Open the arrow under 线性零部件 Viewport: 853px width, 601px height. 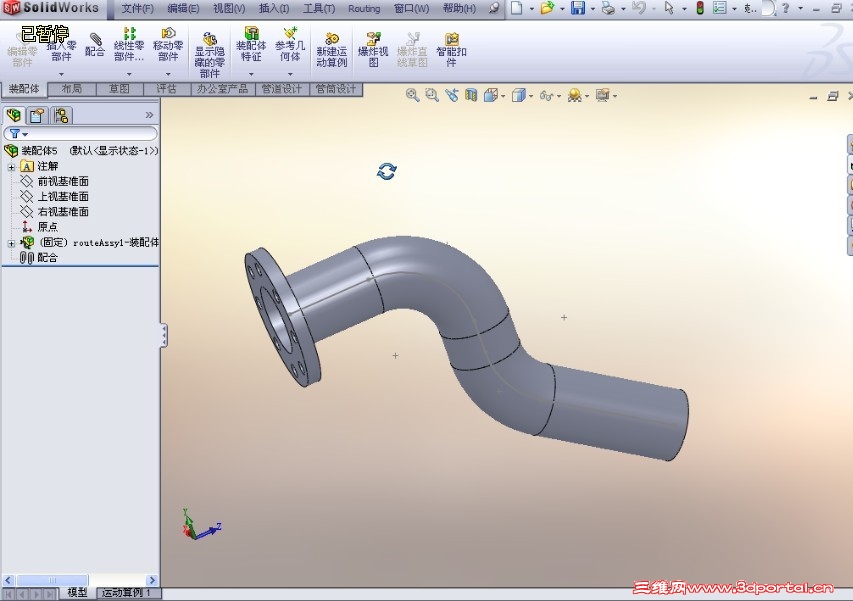click(129, 74)
